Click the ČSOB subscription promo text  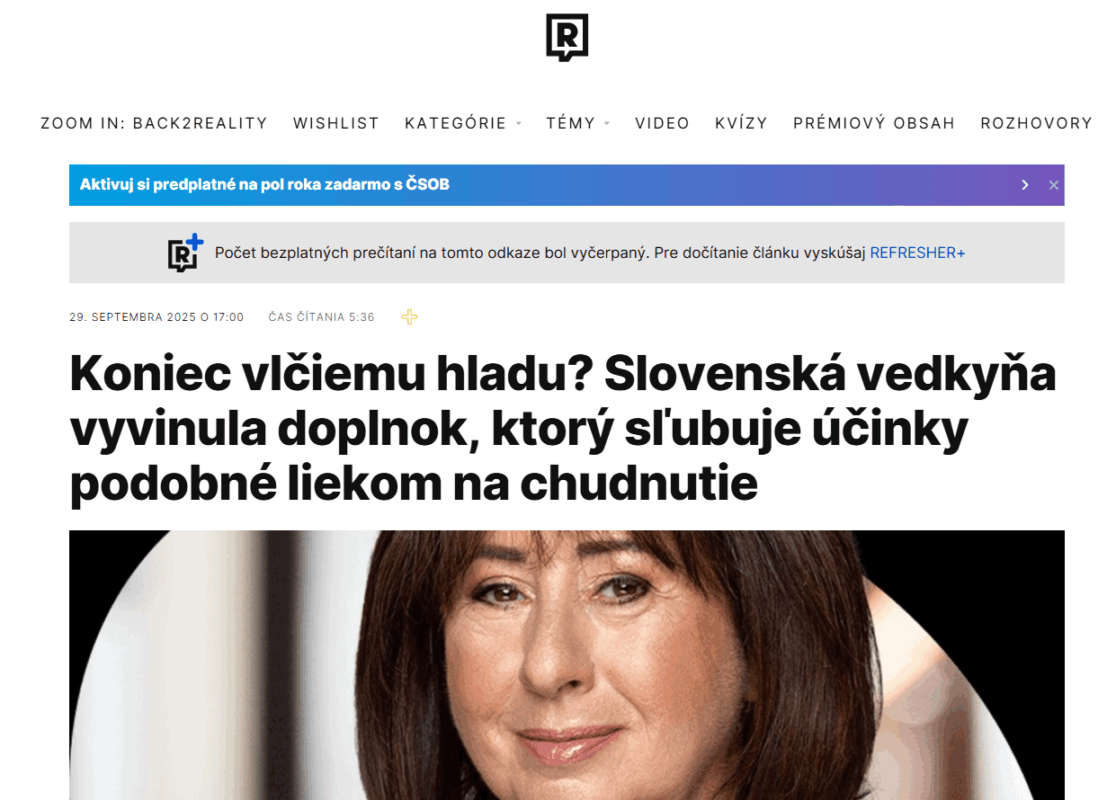point(265,185)
